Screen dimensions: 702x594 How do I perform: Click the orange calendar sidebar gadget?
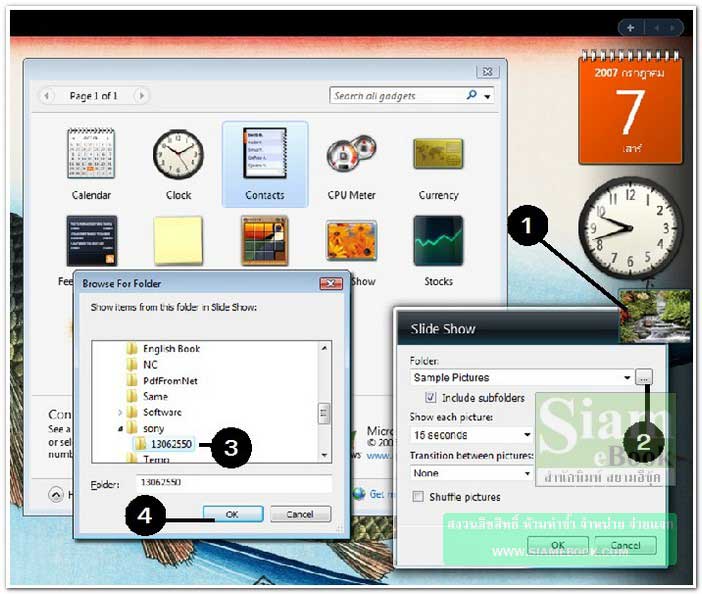[630, 107]
